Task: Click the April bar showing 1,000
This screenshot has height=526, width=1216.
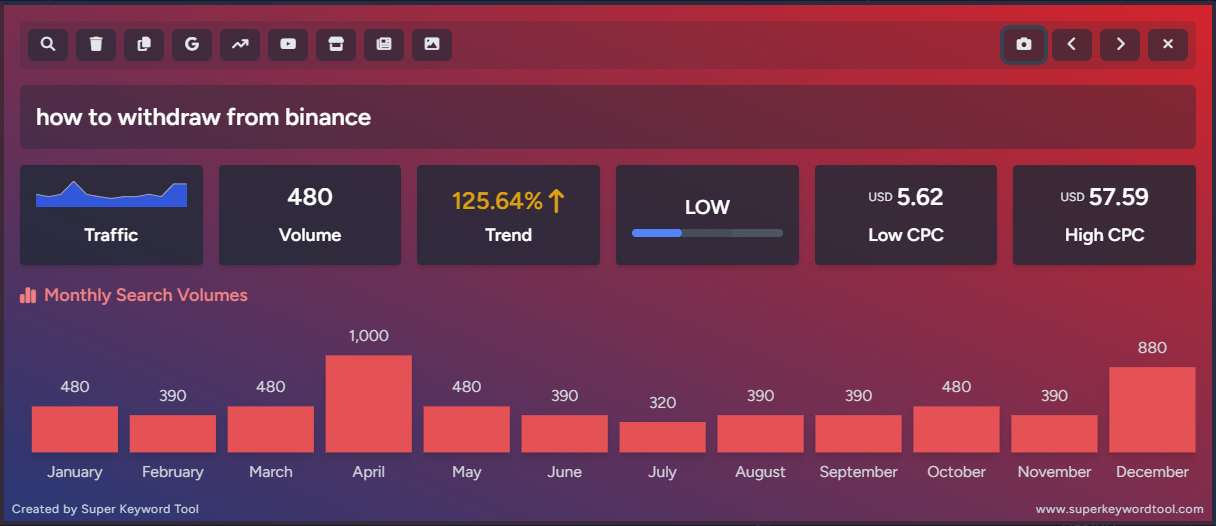Action: point(369,403)
